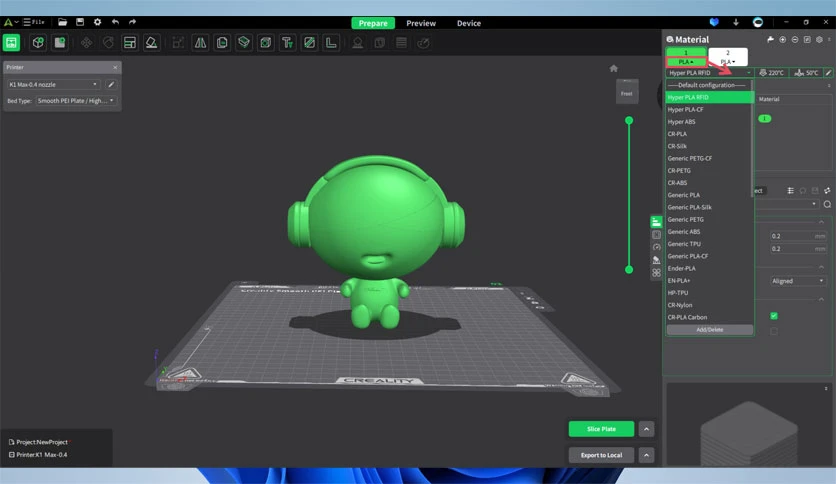The height and width of the screenshot is (484, 836).
Task: Click the layer slider top handle
Action: coord(629,120)
